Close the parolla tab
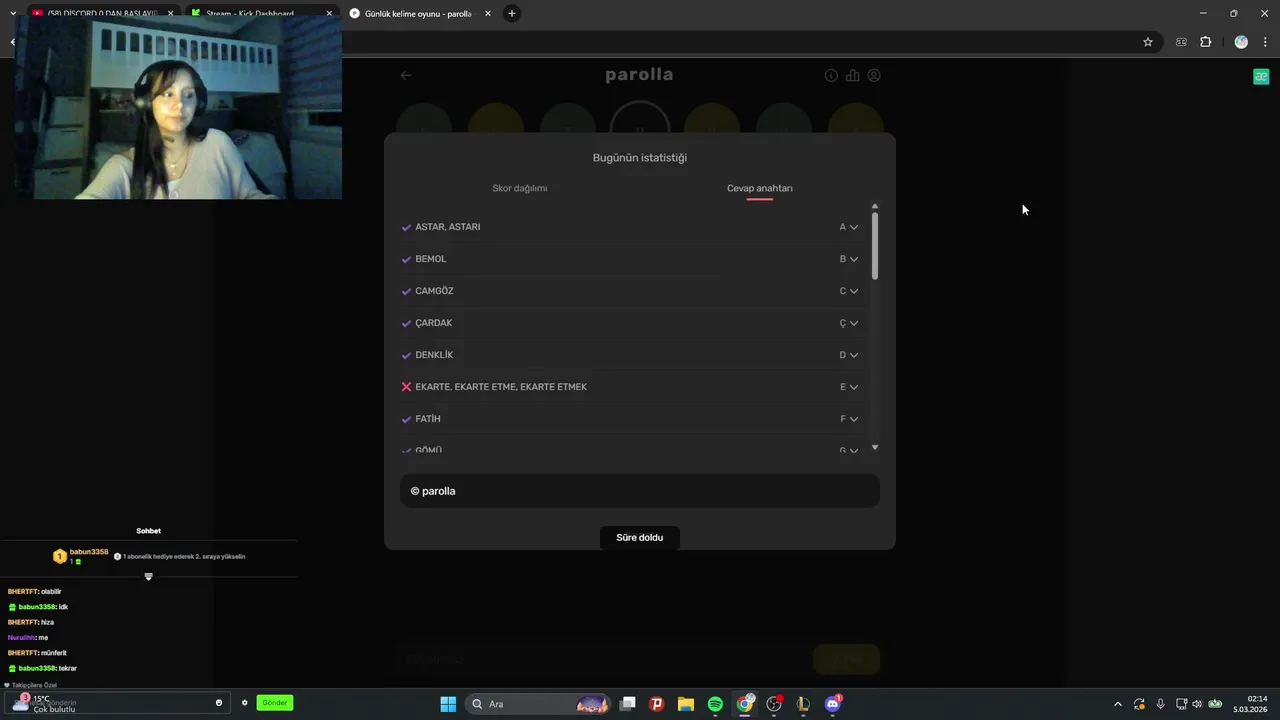1280x720 pixels. pos(487,14)
